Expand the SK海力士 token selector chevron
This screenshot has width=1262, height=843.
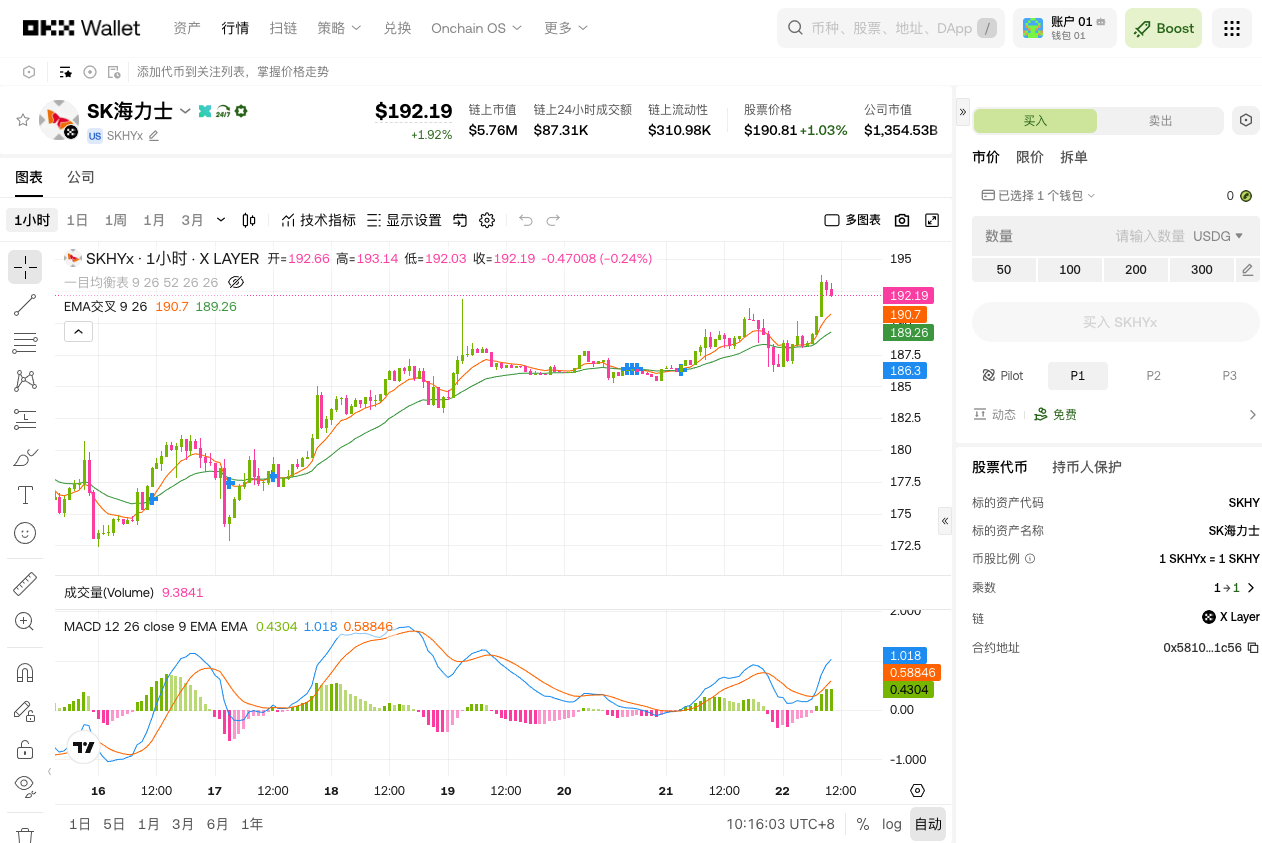point(185,111)
